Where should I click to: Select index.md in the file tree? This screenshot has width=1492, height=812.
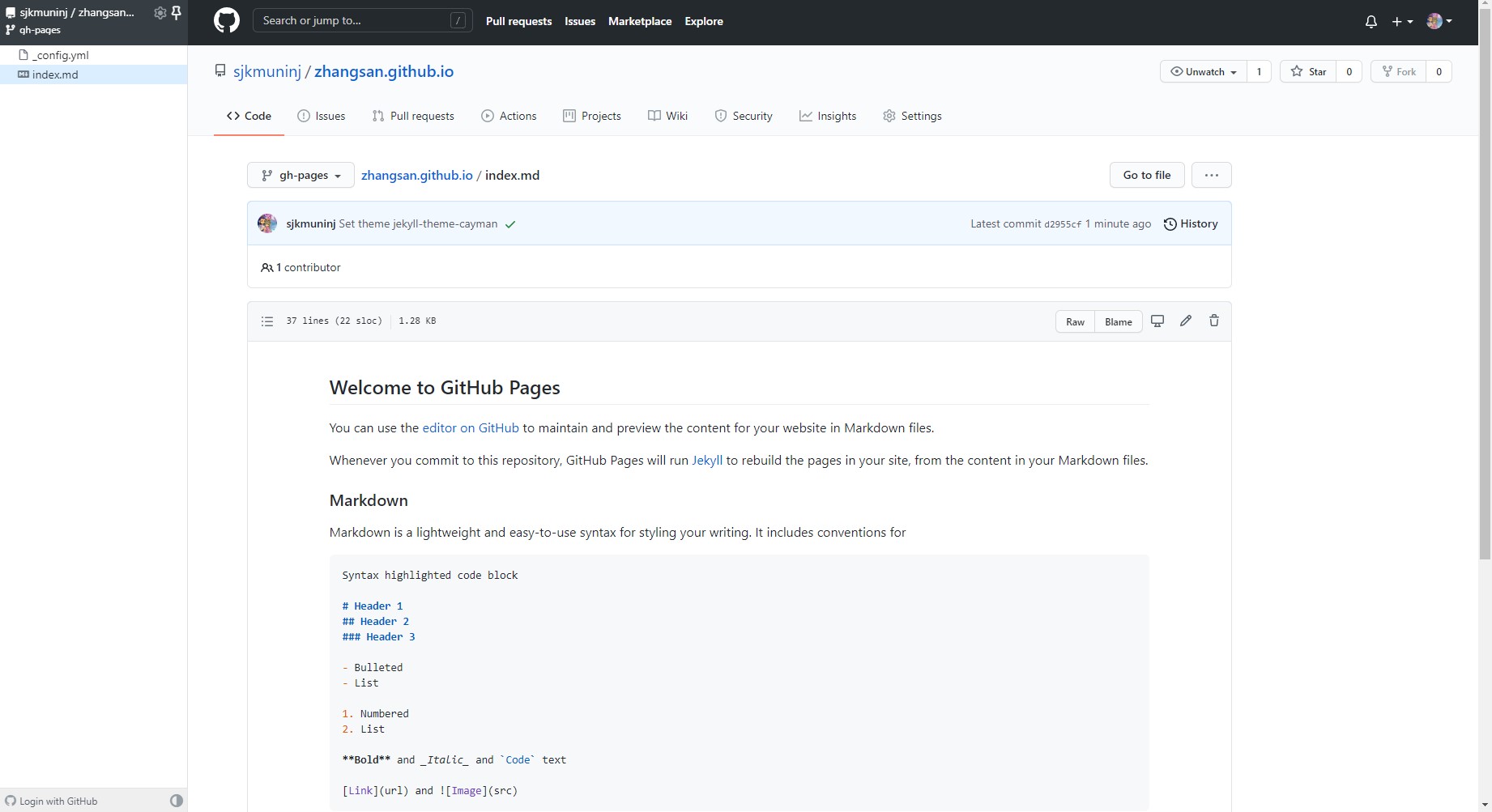(x=93, y=74)
